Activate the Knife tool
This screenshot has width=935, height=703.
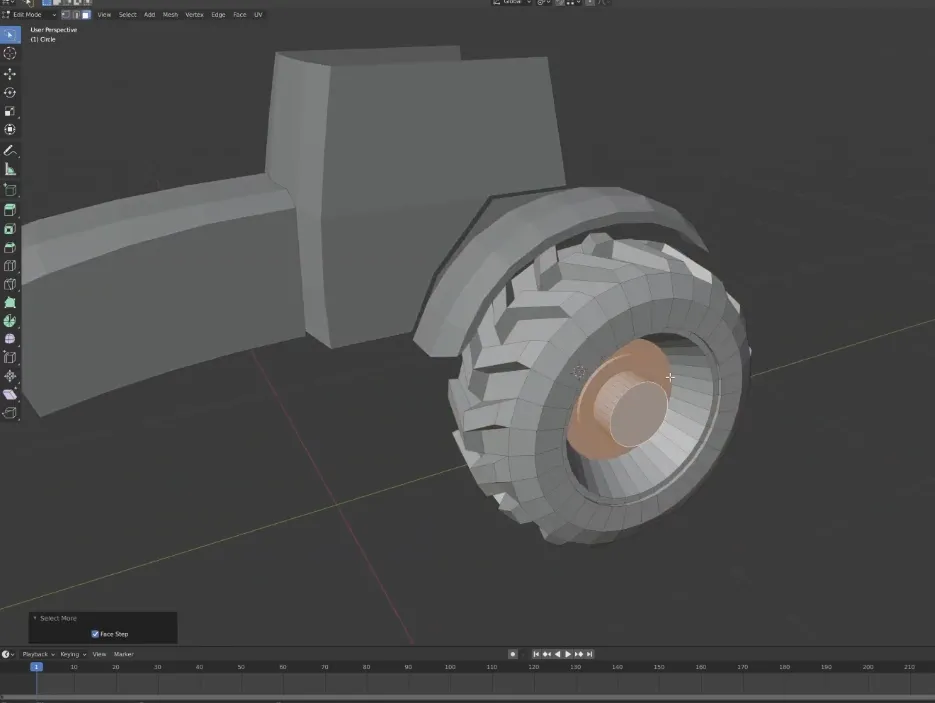click(10, 284)
